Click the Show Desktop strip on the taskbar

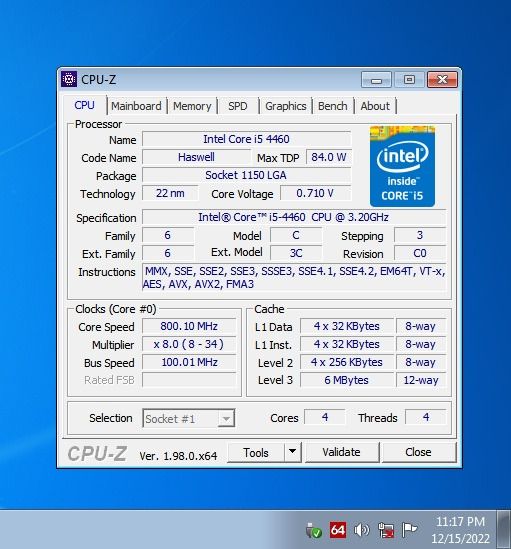(x=504, y=529)
